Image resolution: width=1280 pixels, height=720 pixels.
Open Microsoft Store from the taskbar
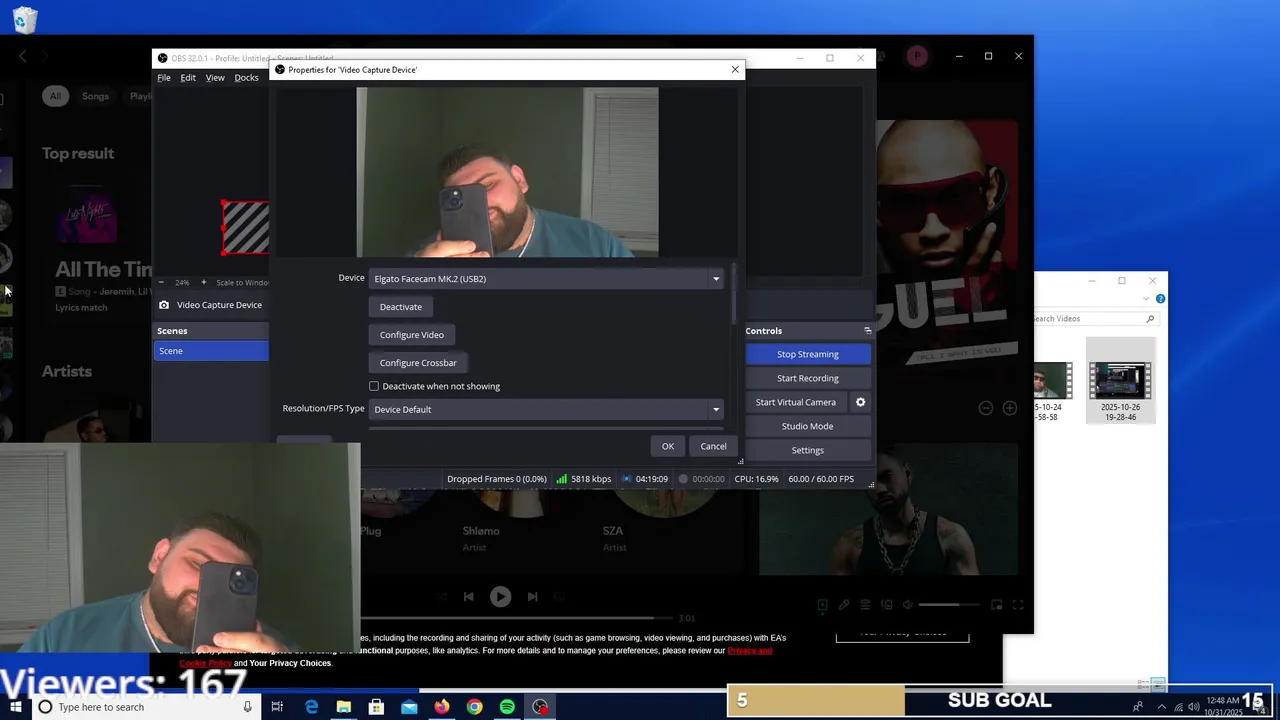point(376,707)
